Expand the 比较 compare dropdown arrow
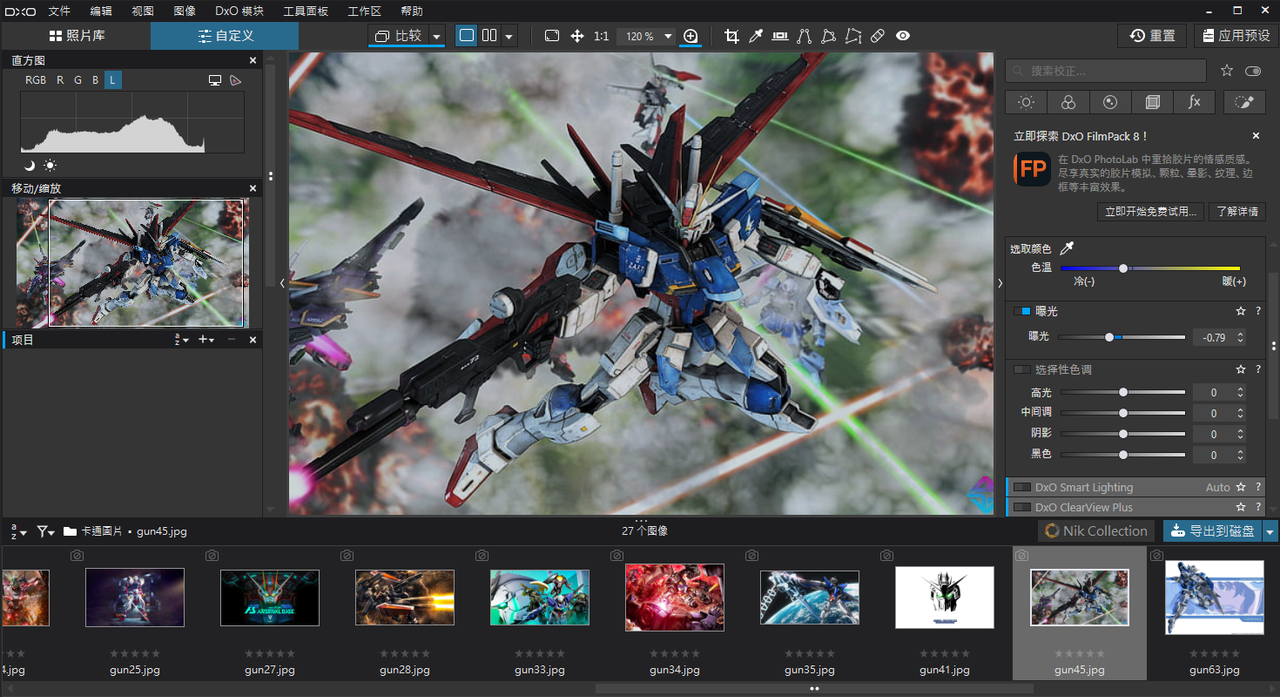This screenshot has width=1280, height=697. pyautogui.click(x=437, y=36)
